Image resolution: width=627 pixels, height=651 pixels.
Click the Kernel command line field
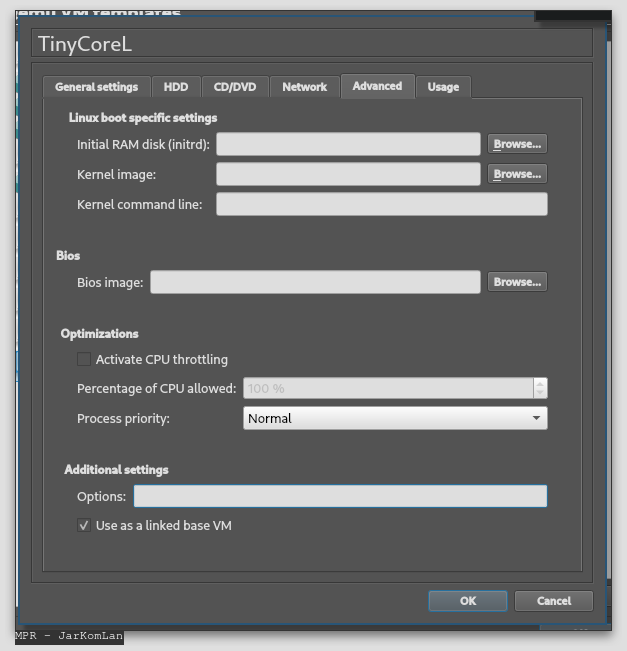[x=381, y=204]
